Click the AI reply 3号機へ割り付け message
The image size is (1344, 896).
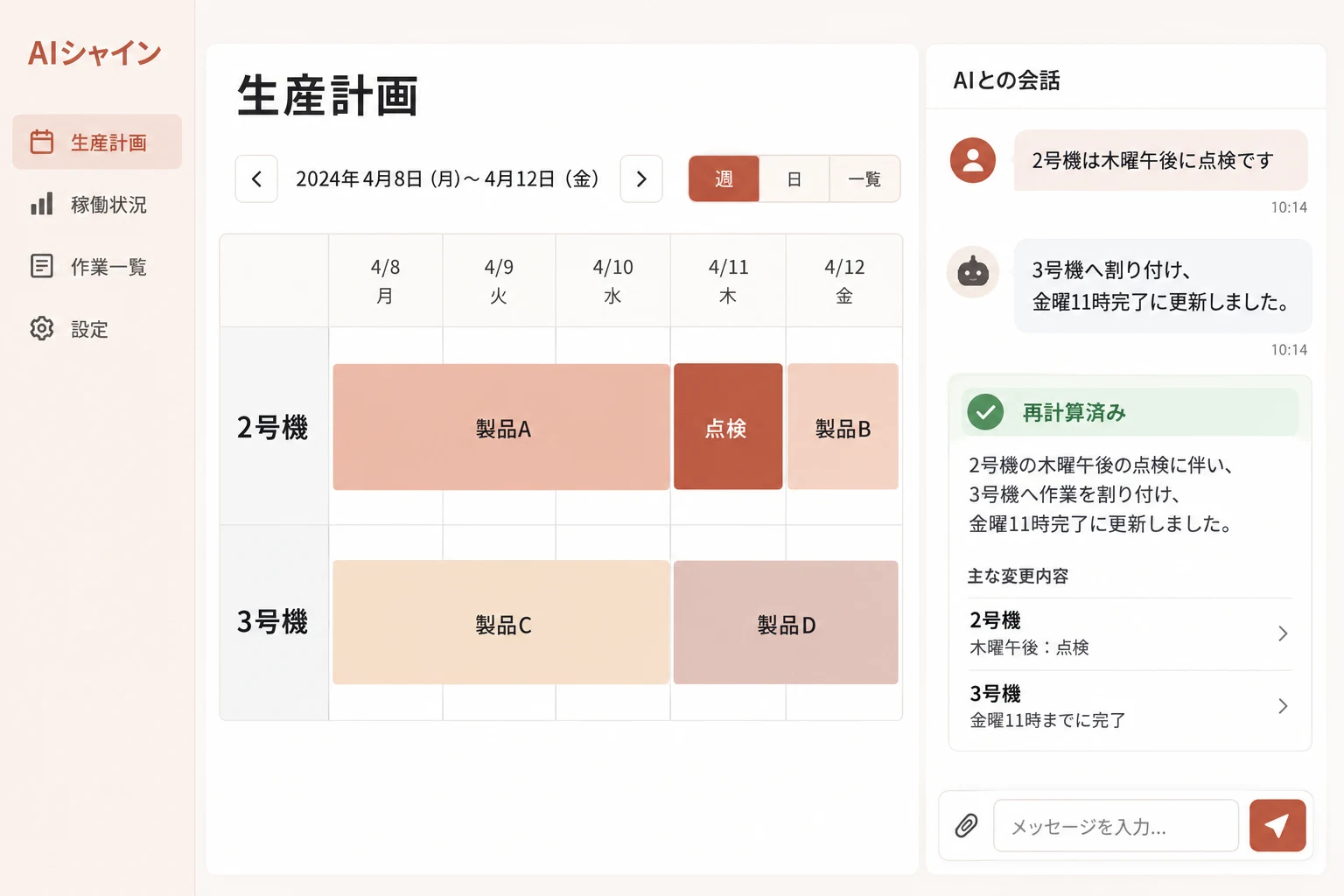click(1163, 286)
